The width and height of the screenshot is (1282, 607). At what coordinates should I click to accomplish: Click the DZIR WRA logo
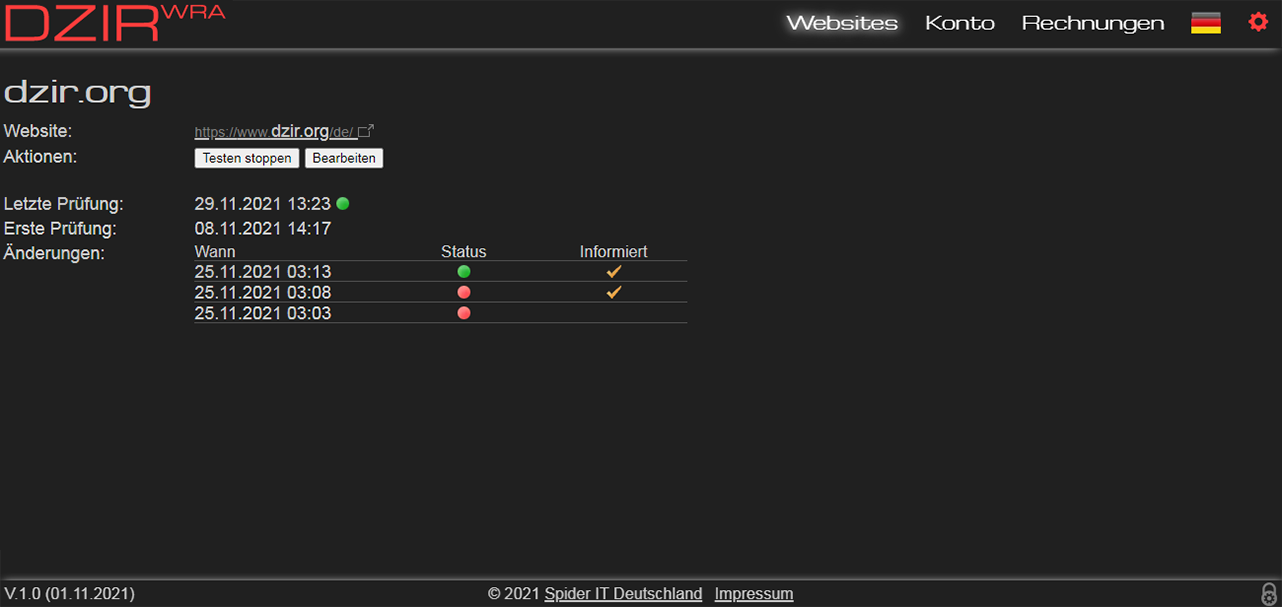[114, 22]
